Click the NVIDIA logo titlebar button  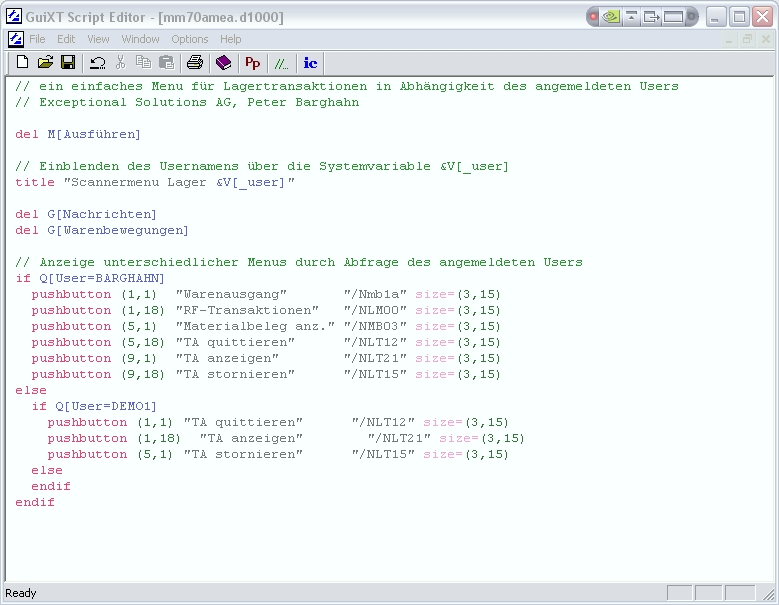point(611,17)
